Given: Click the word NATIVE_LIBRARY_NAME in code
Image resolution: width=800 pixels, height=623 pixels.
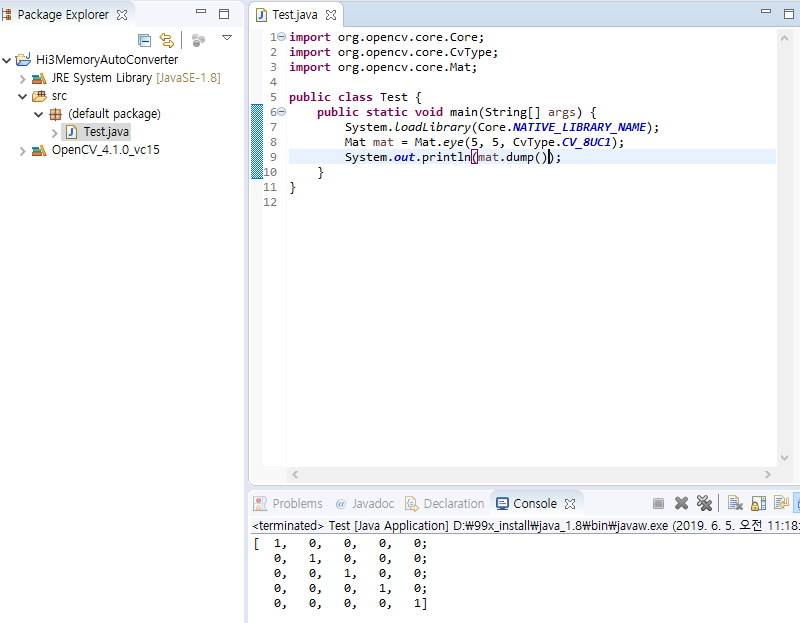Looking at the screenshot, I should [x=579, y=127].
